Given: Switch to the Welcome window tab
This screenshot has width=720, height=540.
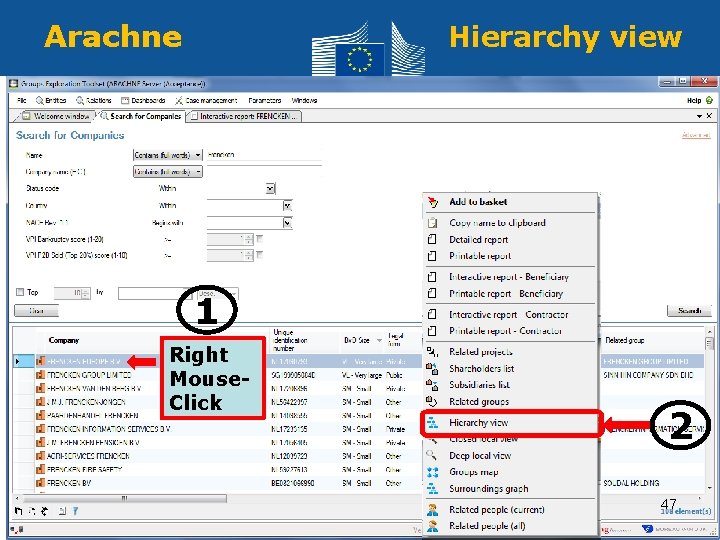Looking at the screenshot, I should pyautogui.click(x=55, y=116).
